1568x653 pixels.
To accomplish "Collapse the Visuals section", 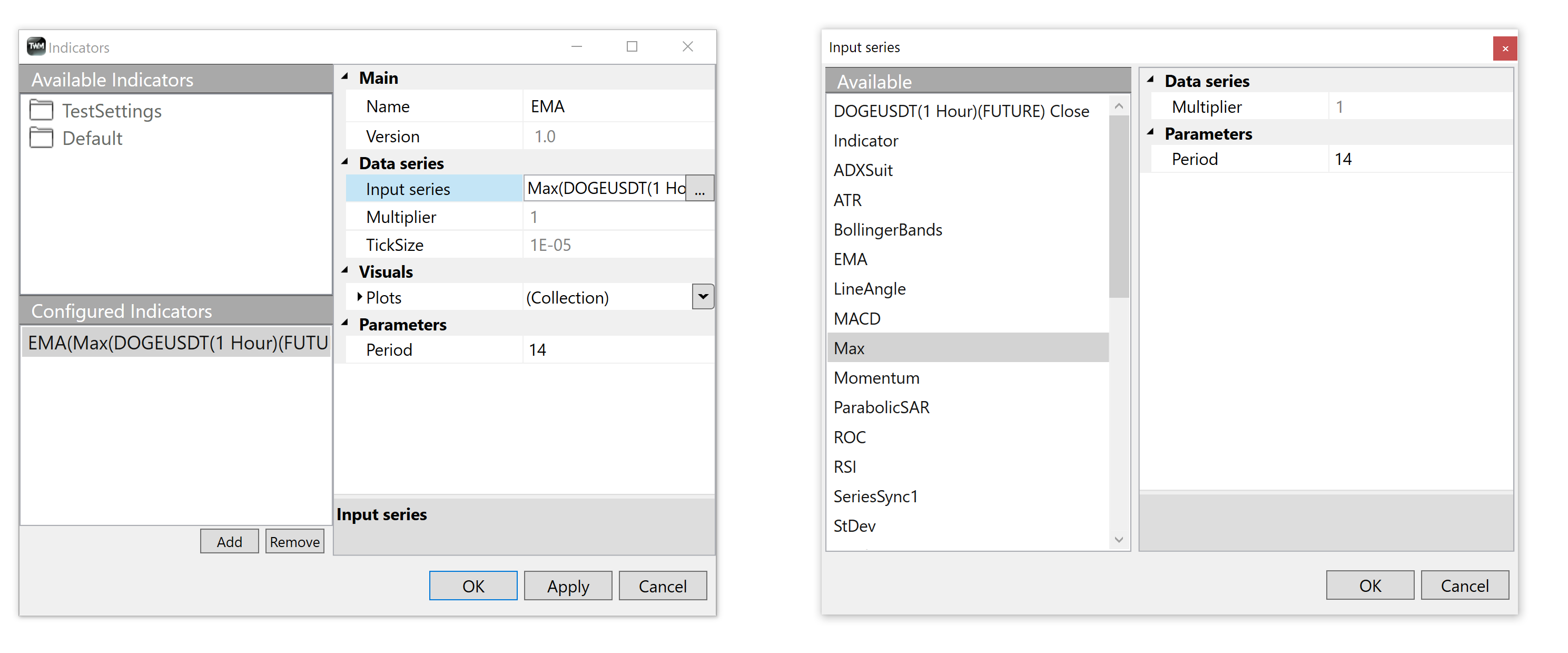I will point(345,271).
